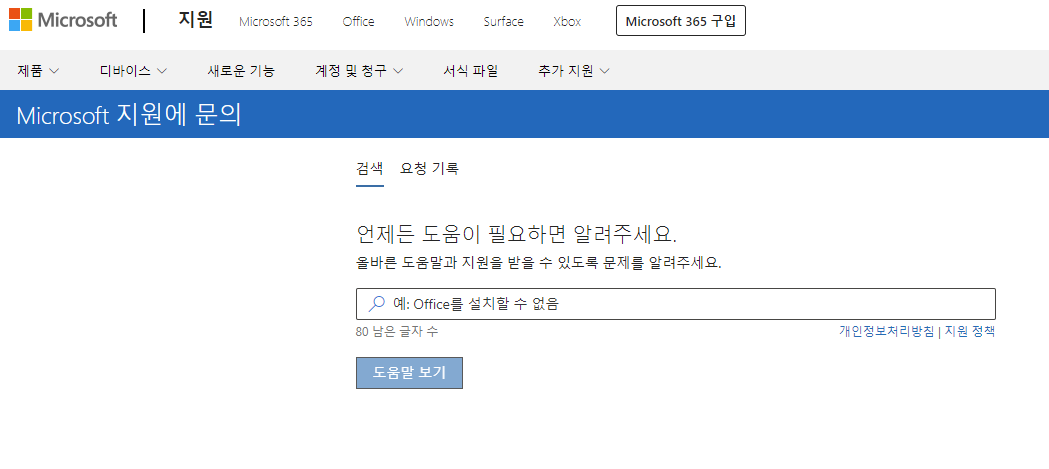
Task: Click the Microsoft 365 구입 button
Action: (680, 21)
